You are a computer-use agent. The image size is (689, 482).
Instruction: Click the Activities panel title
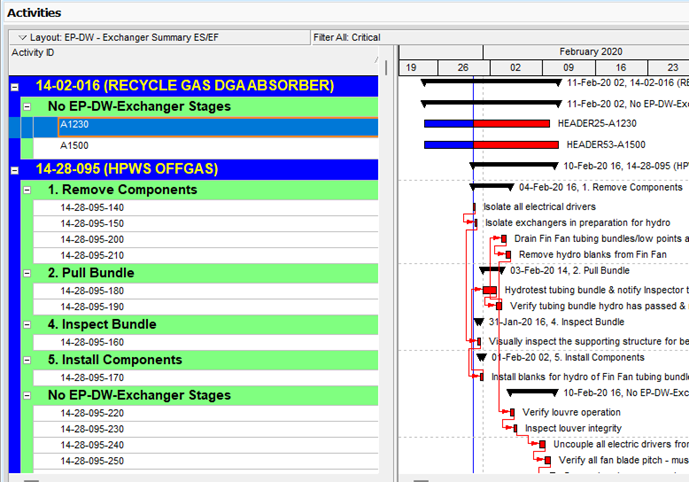point(34,13)
